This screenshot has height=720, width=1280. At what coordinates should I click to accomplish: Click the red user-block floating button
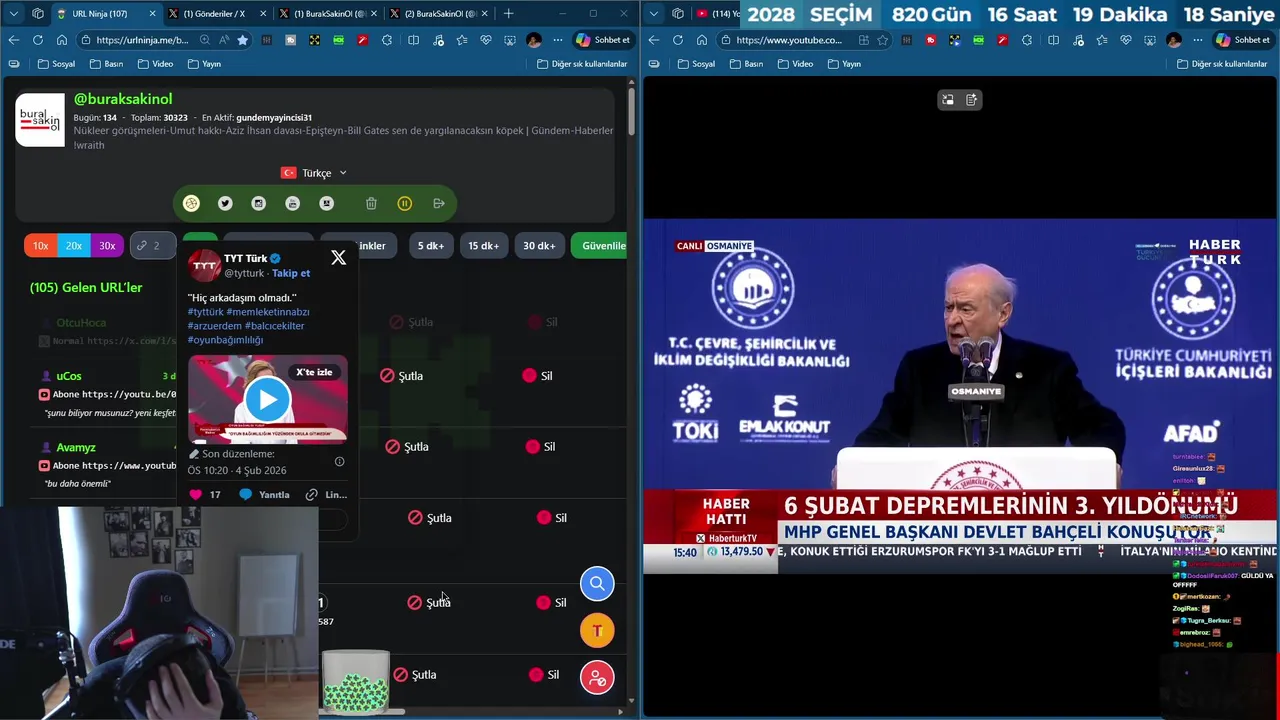pos(597,677)
